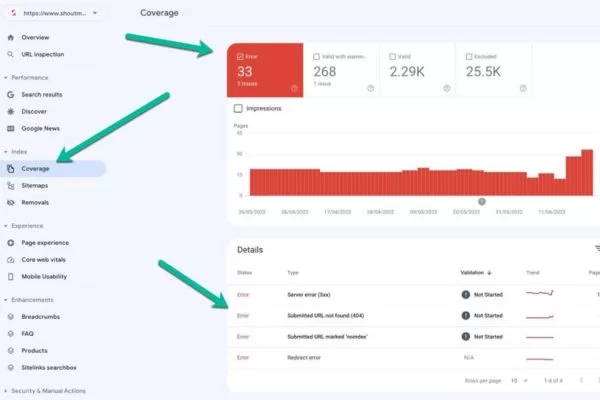Click the Core web vitals gauge icon

click(11, 260)
